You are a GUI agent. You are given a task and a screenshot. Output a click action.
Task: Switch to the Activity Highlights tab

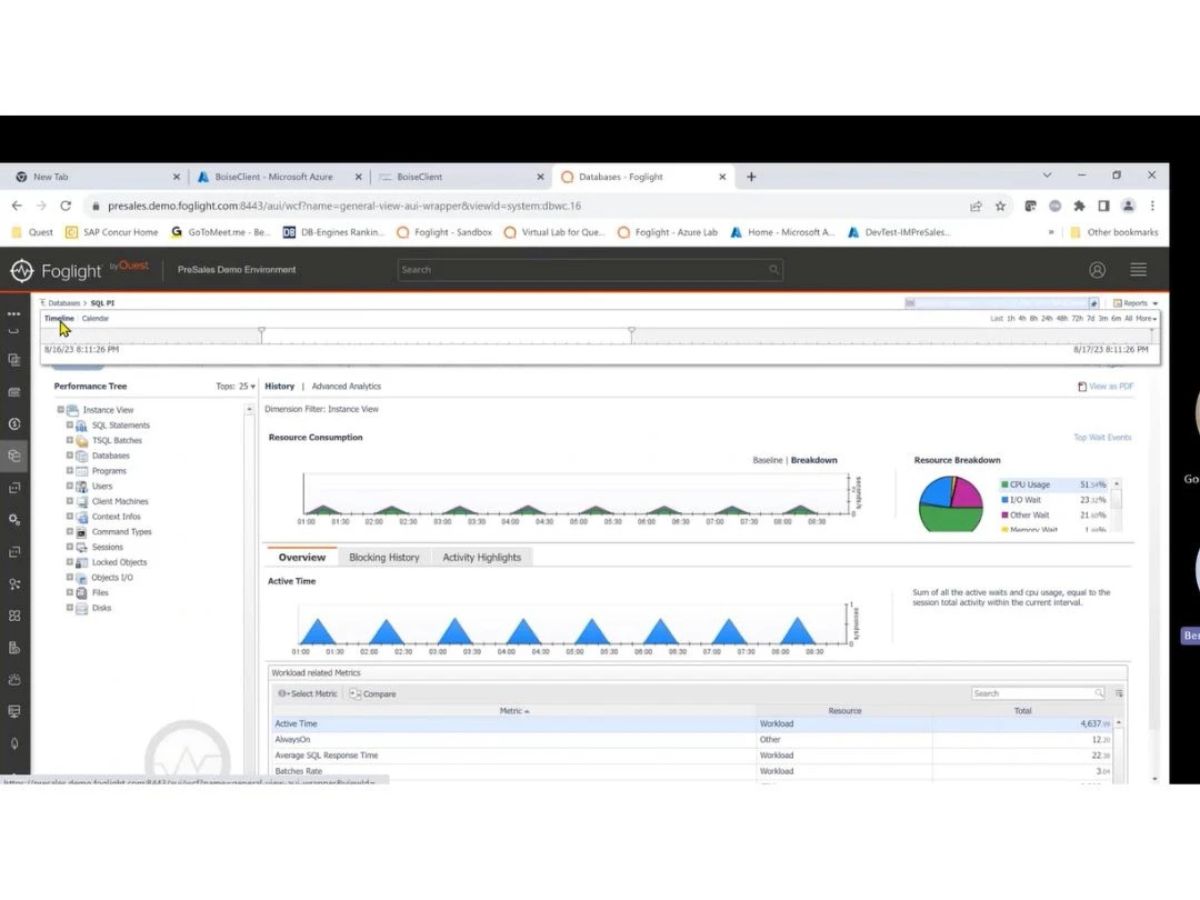click(x=482, y=558)
